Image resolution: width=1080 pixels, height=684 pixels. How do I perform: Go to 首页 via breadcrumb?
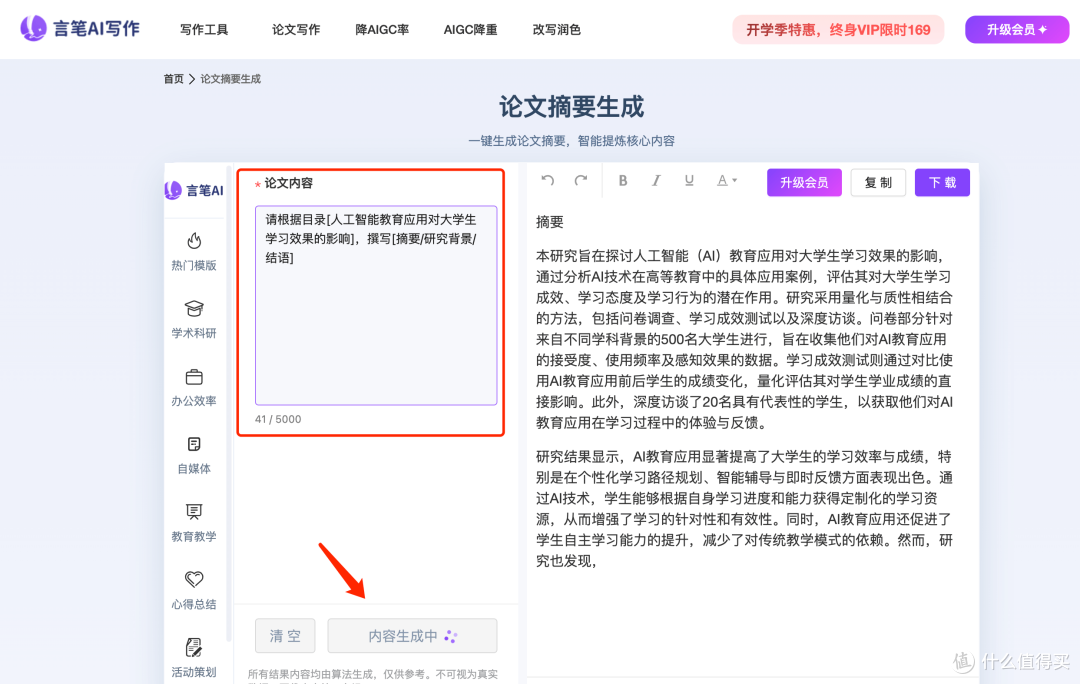(174, 79)
